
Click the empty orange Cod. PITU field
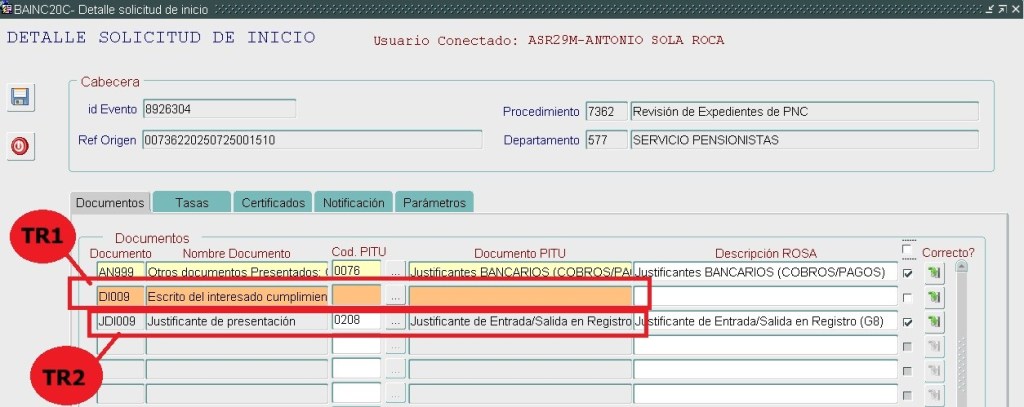356,296
